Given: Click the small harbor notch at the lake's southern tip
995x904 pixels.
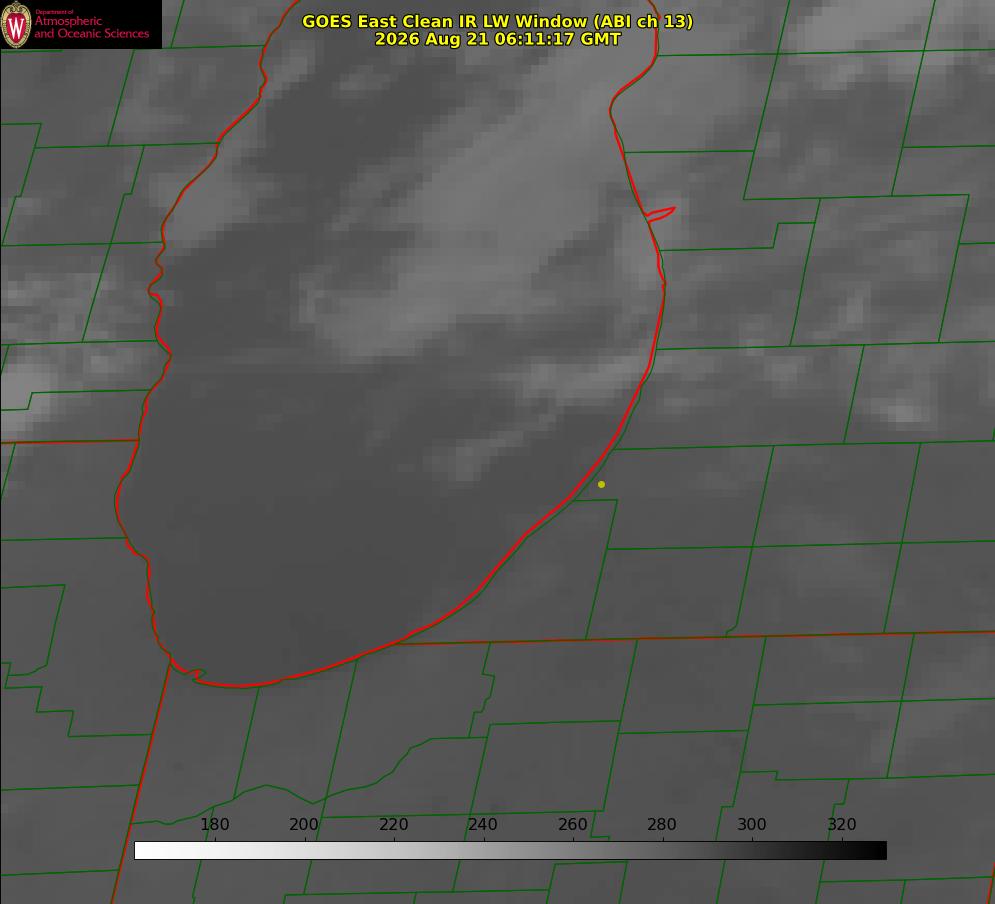Looking at the screenshot, I should click(x=198, y=674).
